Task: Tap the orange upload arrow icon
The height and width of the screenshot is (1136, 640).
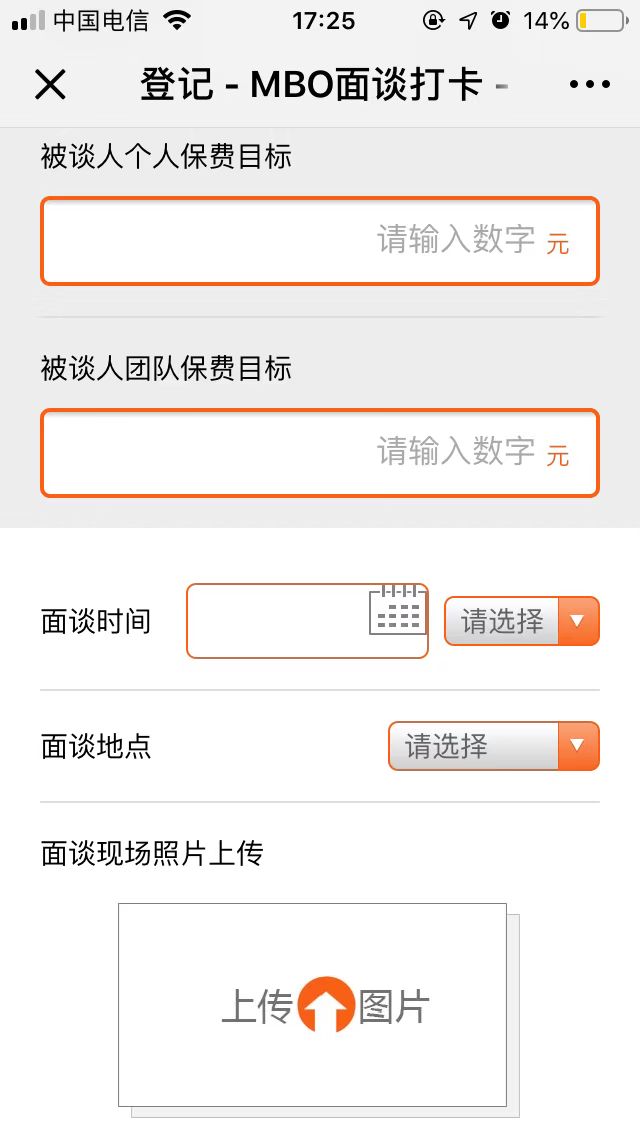Action: click(326, 1005)
